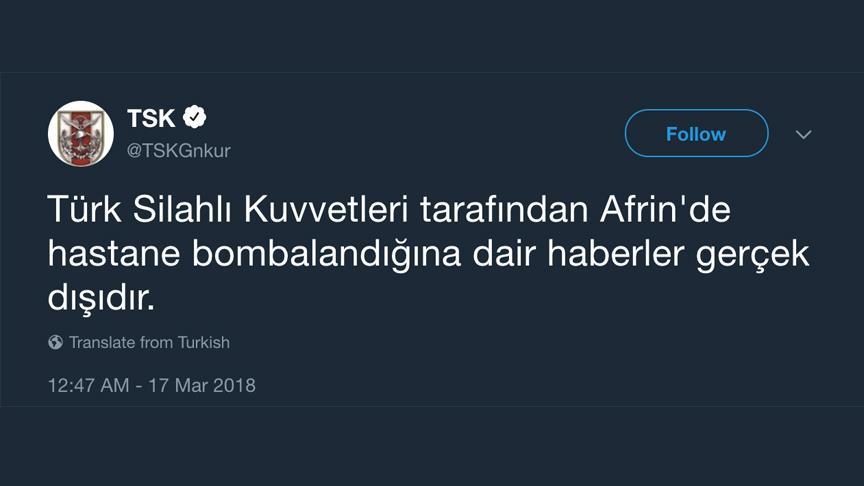Click the globe icon beside Translate
Image resolution: width=864 pixels, height=486 pixels.
pos(56,342)
